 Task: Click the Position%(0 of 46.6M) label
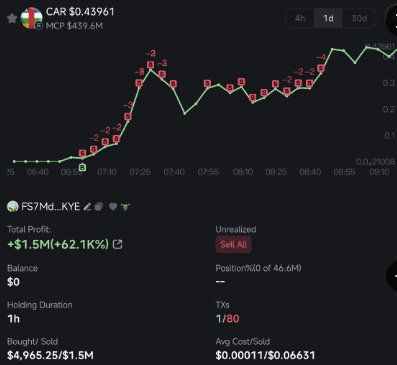pos(258,268)
